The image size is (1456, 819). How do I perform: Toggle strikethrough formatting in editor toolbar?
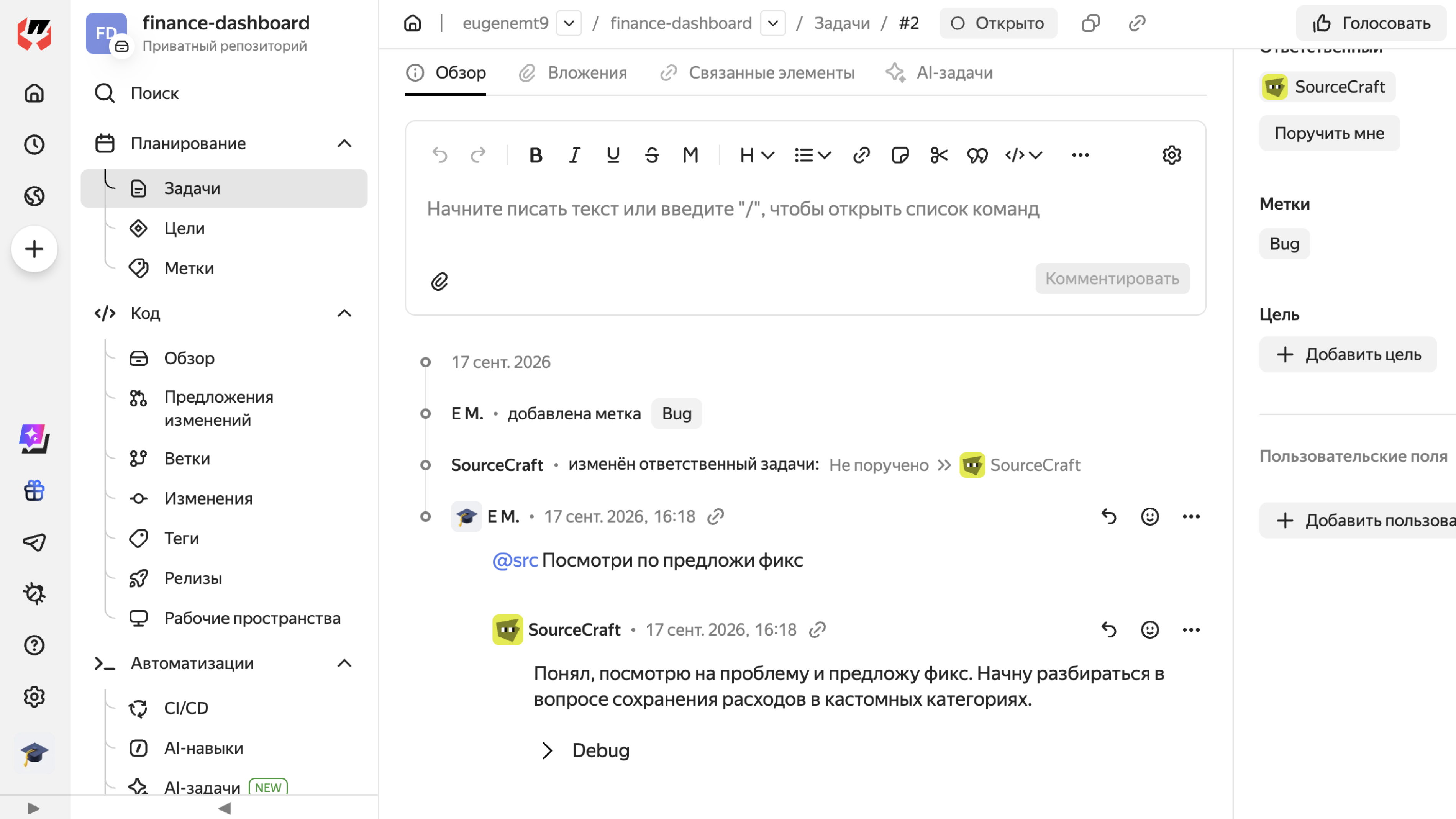coord(652,155)
